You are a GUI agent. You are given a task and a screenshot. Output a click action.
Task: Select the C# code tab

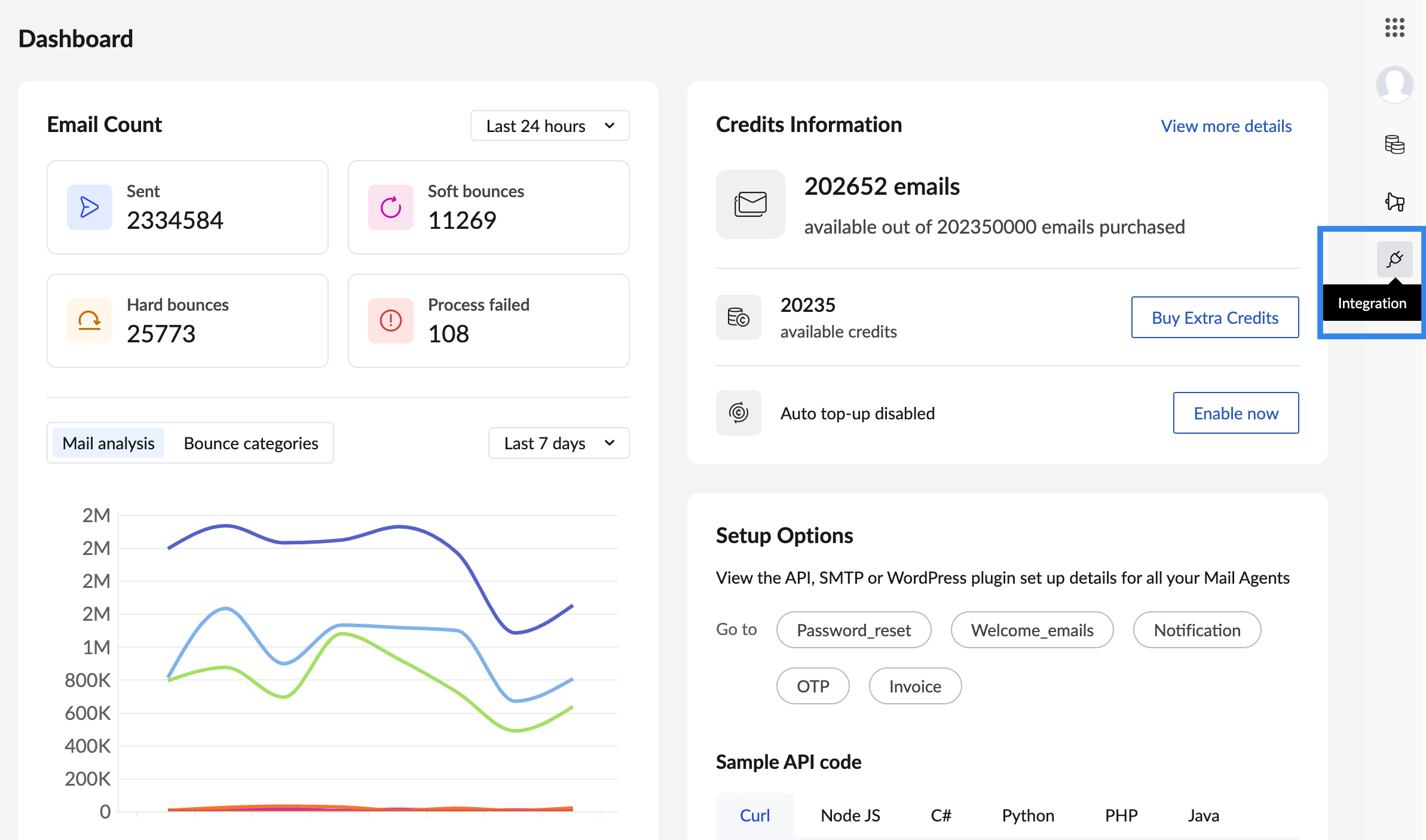[x=941, y=816]
